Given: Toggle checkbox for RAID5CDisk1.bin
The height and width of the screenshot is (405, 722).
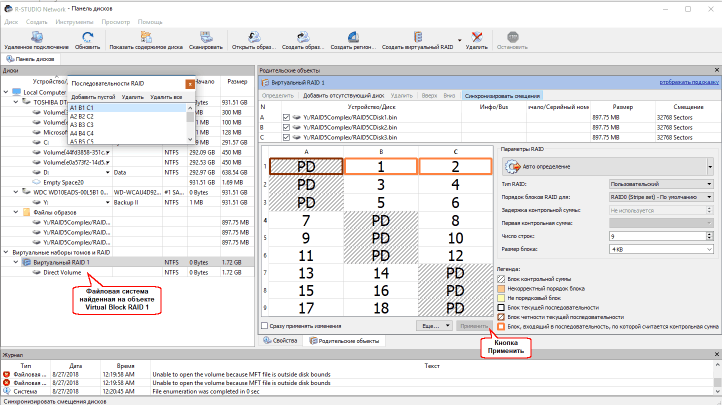Looking at the screenshot, I should pyautogui.click(x=286, y=118).
